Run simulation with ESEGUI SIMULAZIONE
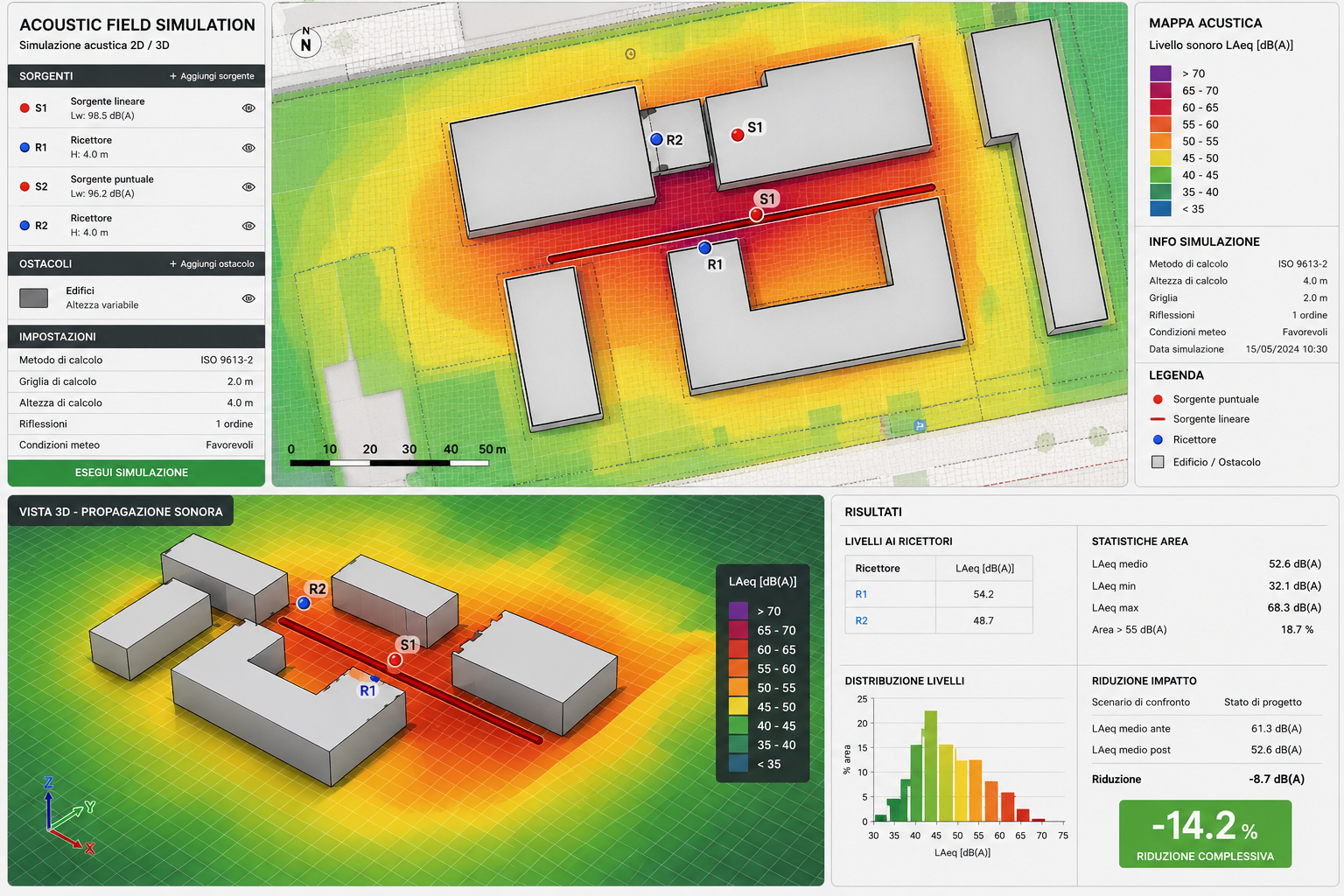1344x896 pixels. pos(136,472)
